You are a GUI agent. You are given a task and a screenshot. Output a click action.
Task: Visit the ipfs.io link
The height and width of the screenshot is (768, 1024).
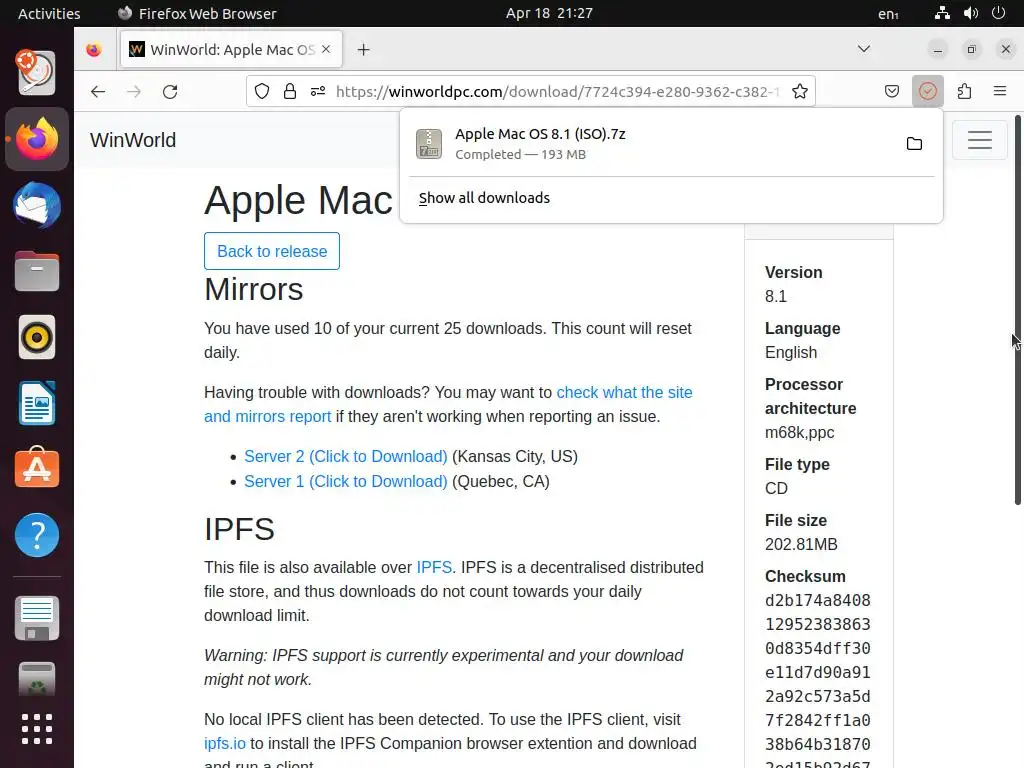coord(225,744)
